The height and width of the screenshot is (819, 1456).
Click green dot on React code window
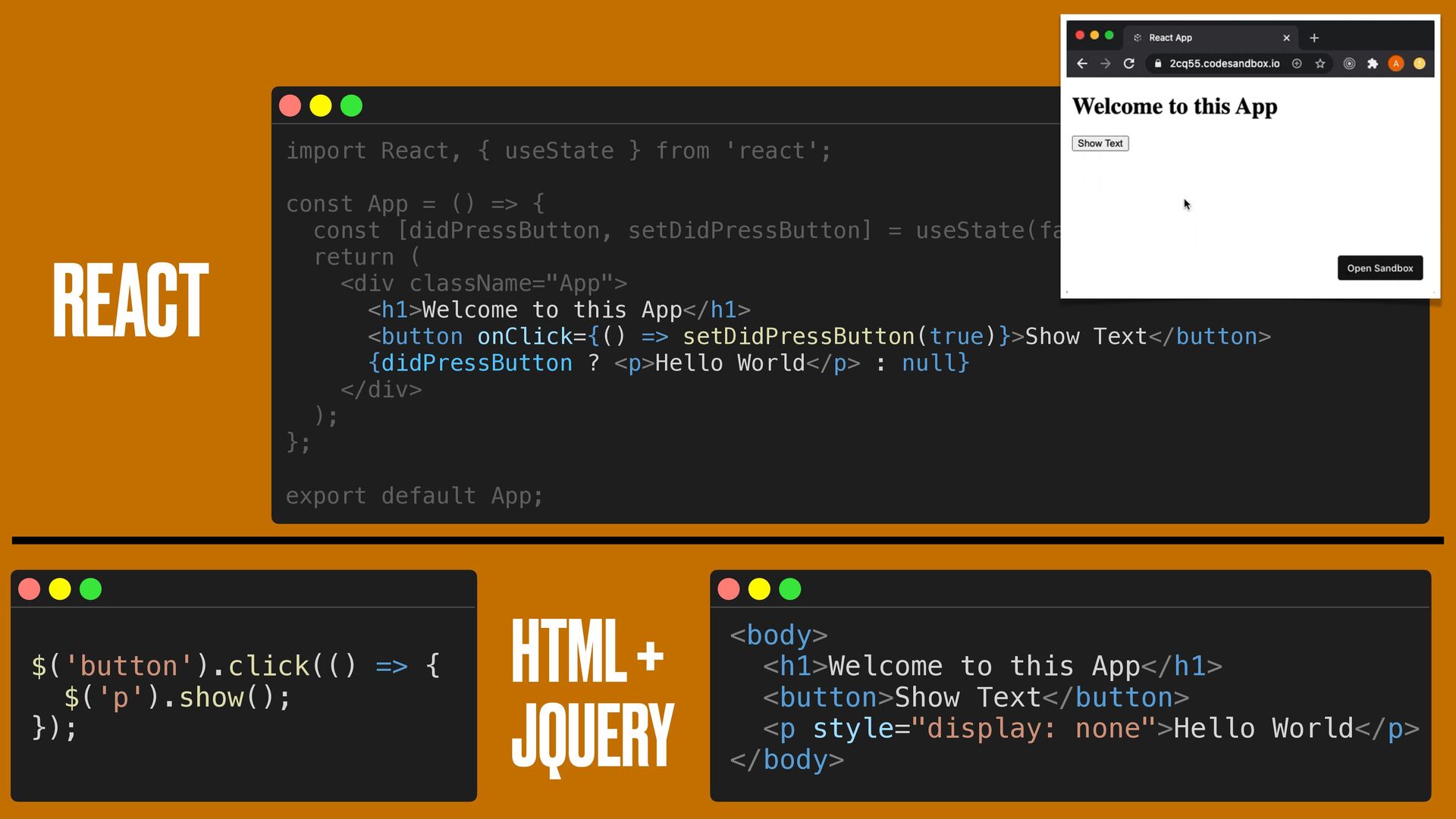[351, 105]
